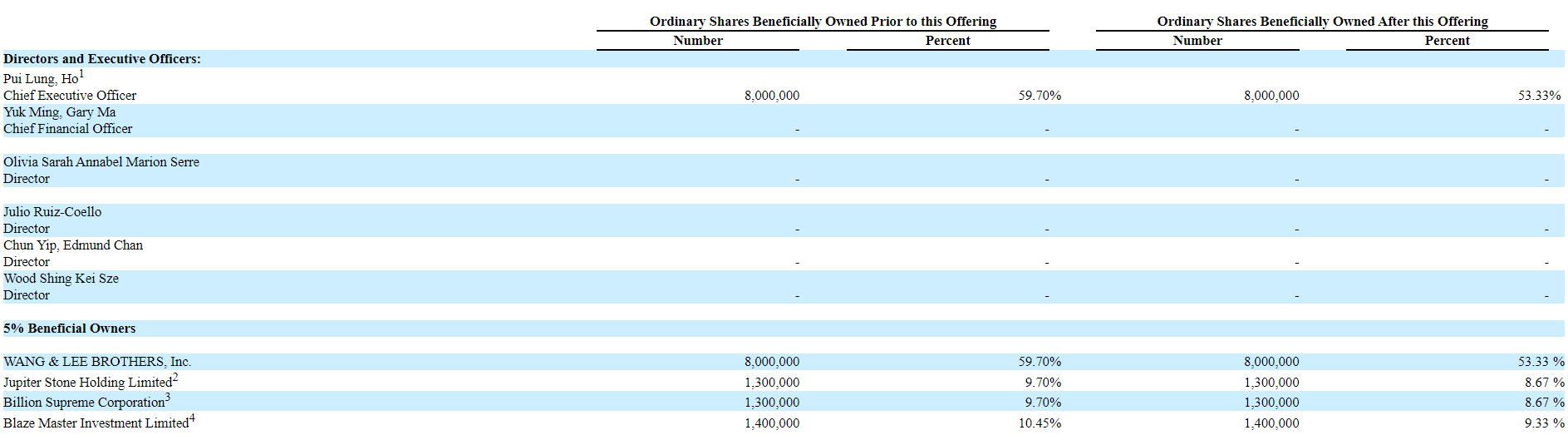Select 'Yuk Ming, Gary Ma' name
This screenshot has height=435, width=1568.
pos(59,112)
